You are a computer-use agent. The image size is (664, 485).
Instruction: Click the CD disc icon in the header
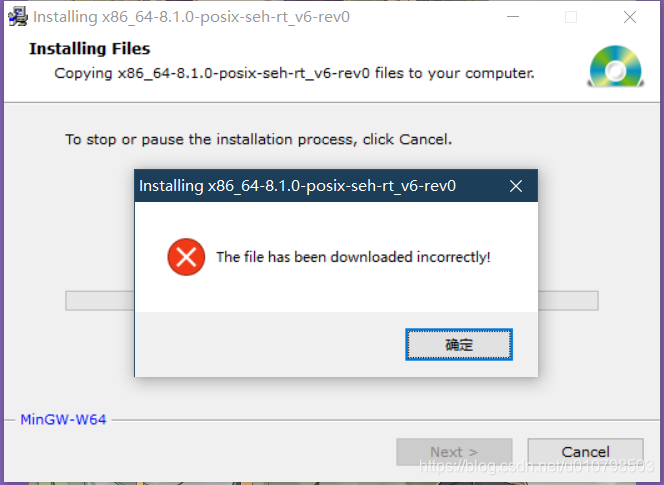(x=616, y=67)
